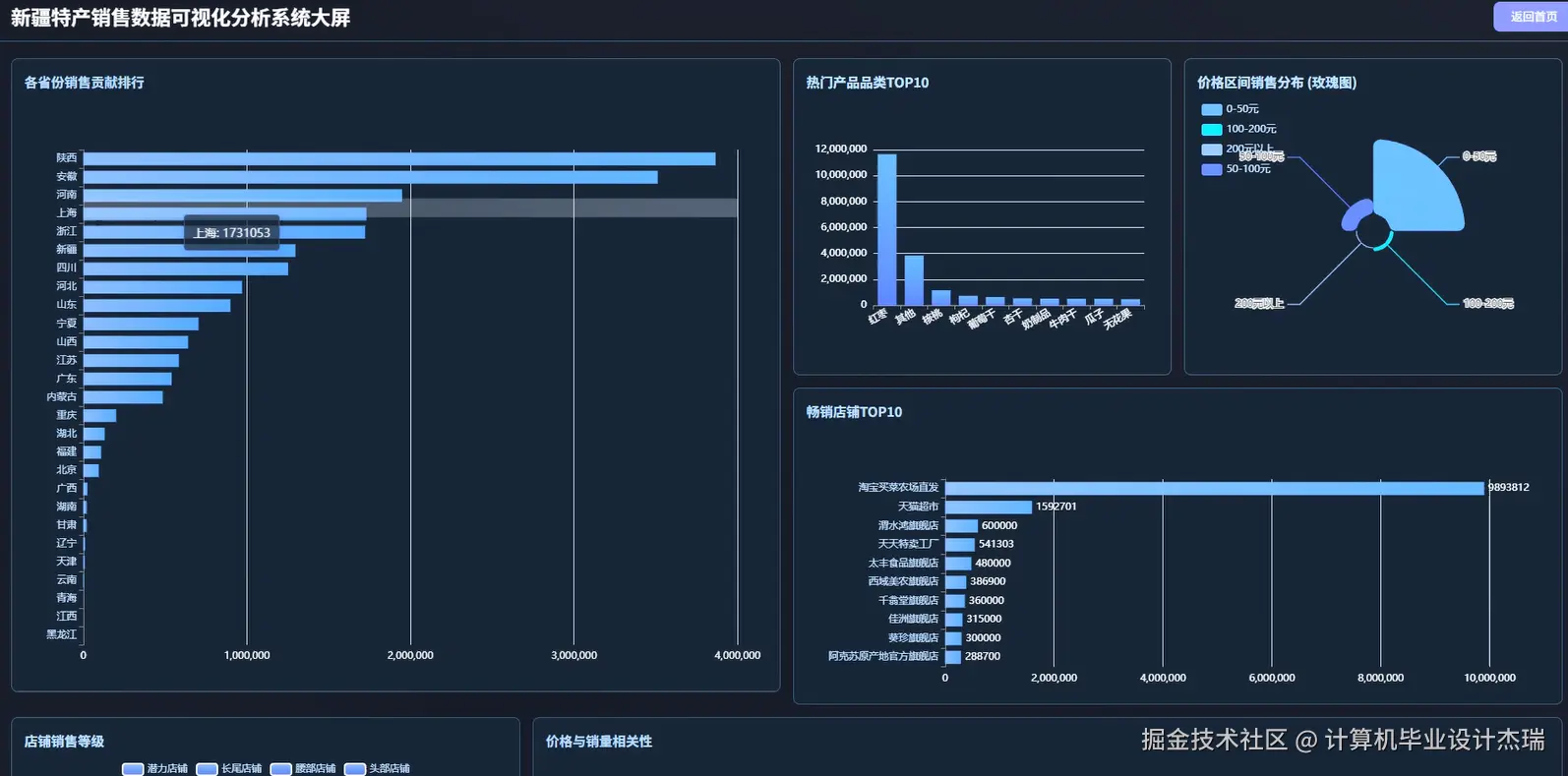Select the thin cyan 100-200元 rose slice
Image resolution: width=1568 pixels, height=776 pixels.
pyautogui.click(x=1385, y=241)
